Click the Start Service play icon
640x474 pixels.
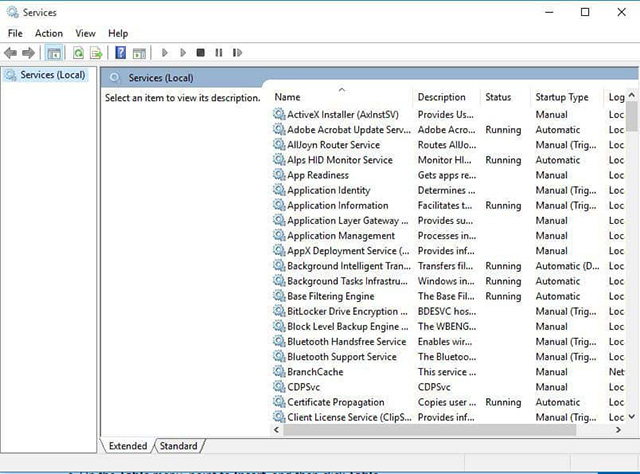(x=164, y=53)
